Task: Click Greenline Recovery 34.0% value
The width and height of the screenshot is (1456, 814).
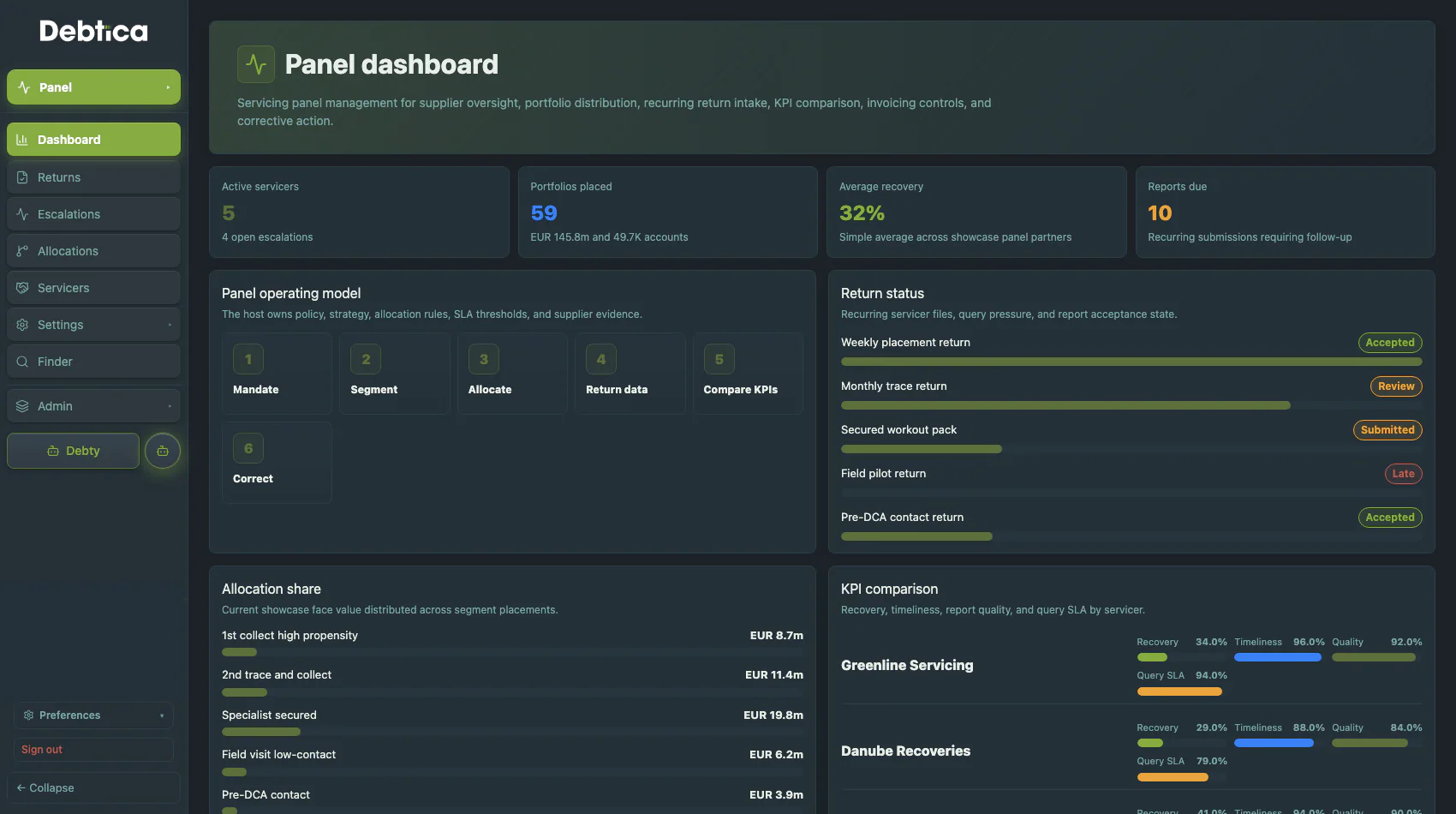Action: pos(1211,642)
